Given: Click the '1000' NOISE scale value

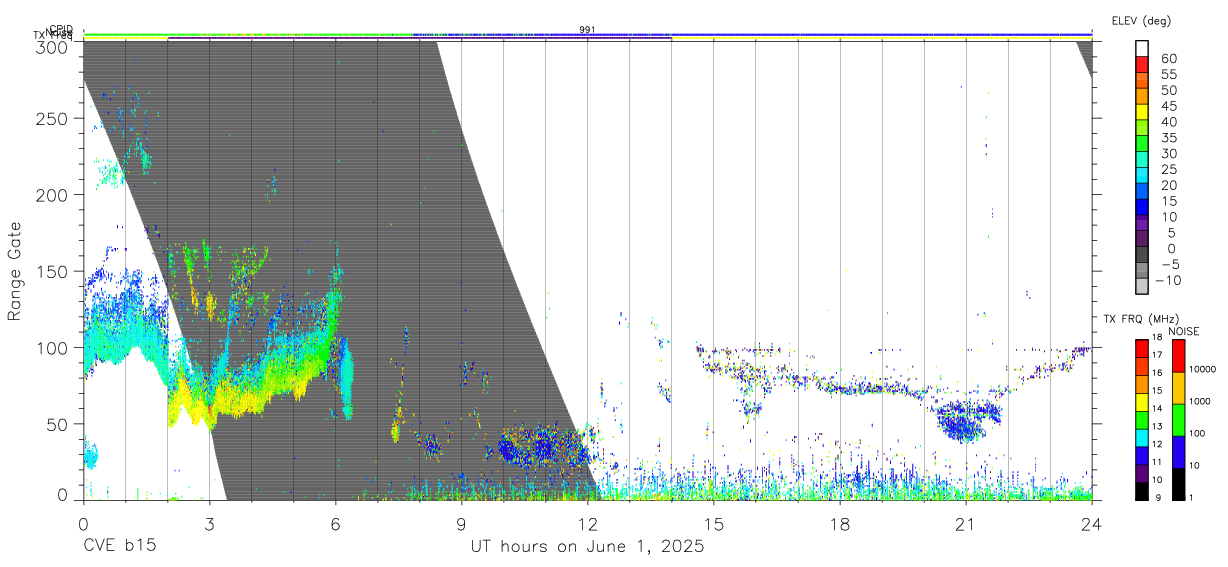Looking at the screenshot, I should pos(1201,401).
